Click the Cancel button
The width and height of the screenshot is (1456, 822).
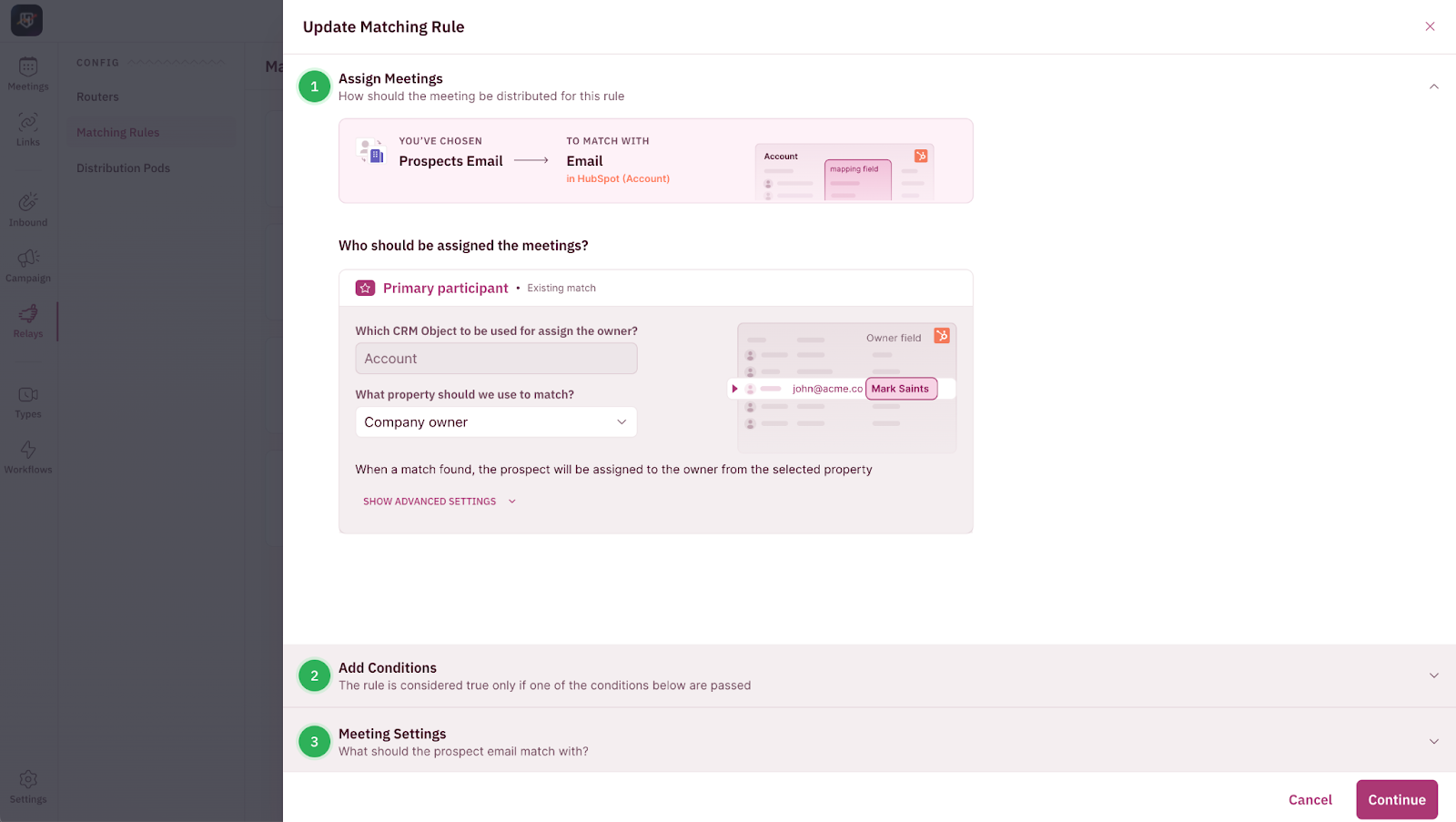[1309, 799]
